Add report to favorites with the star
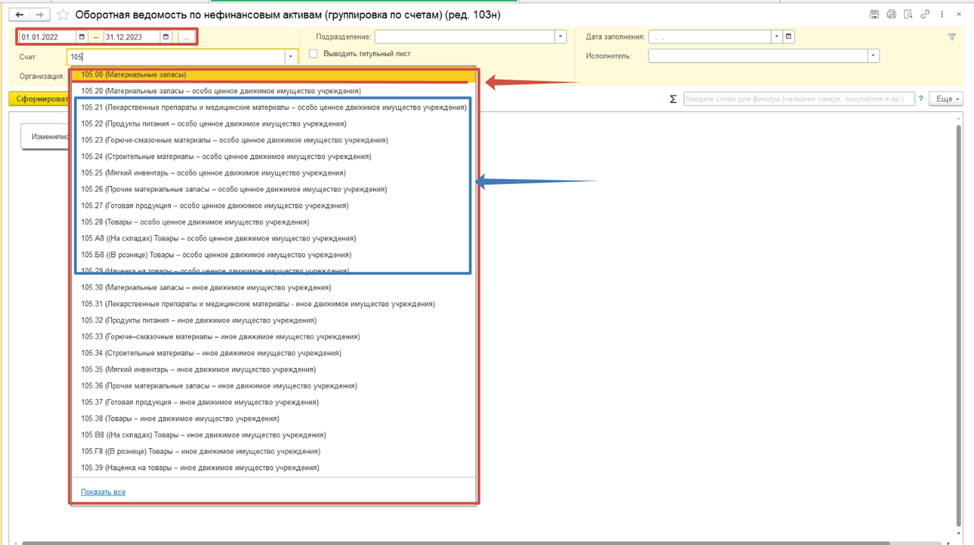This screenshot has height=545, width=974. click(x=63, y=14)
